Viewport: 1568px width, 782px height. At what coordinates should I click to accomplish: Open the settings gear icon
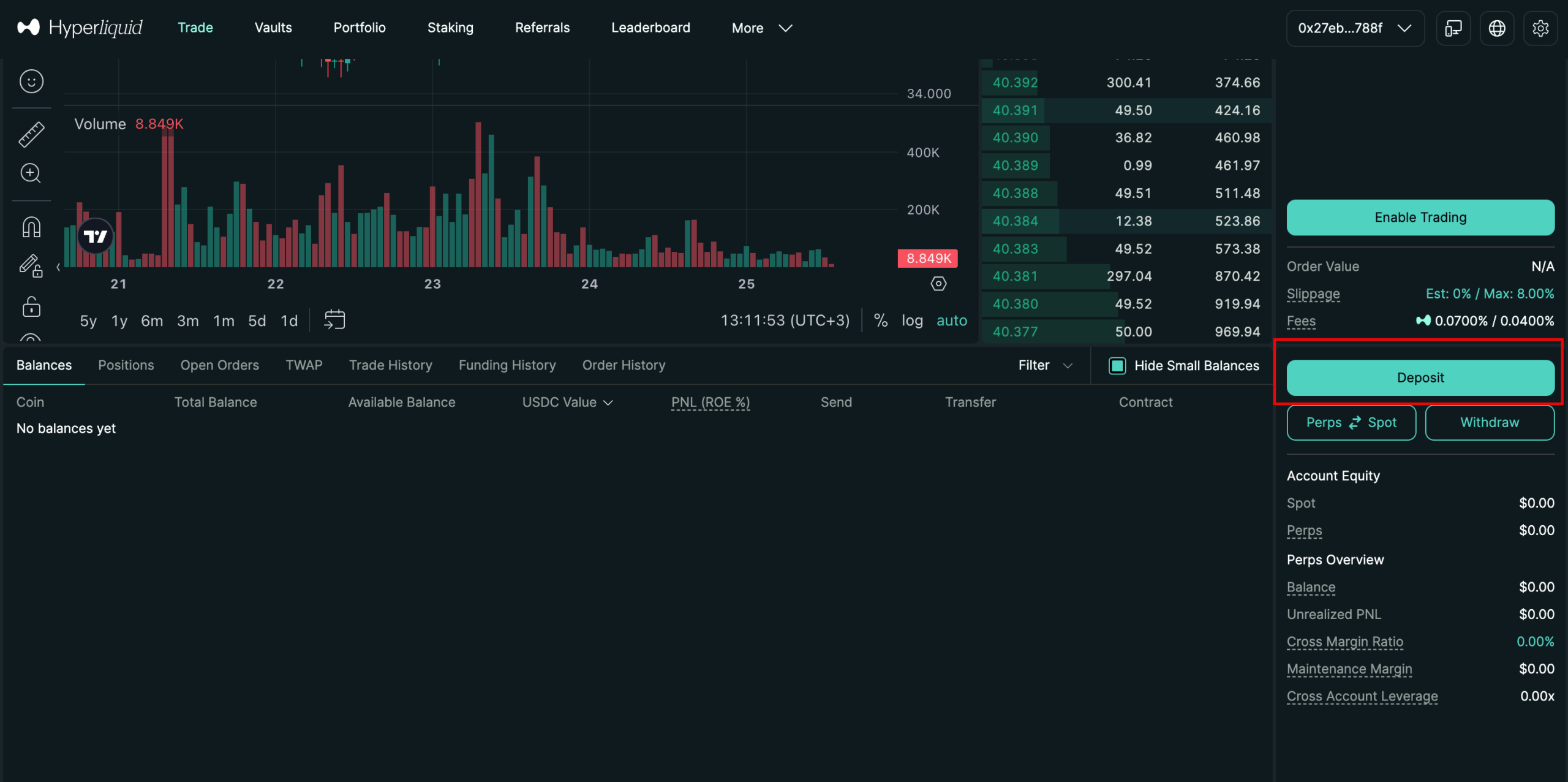(x=1540, y=28)
